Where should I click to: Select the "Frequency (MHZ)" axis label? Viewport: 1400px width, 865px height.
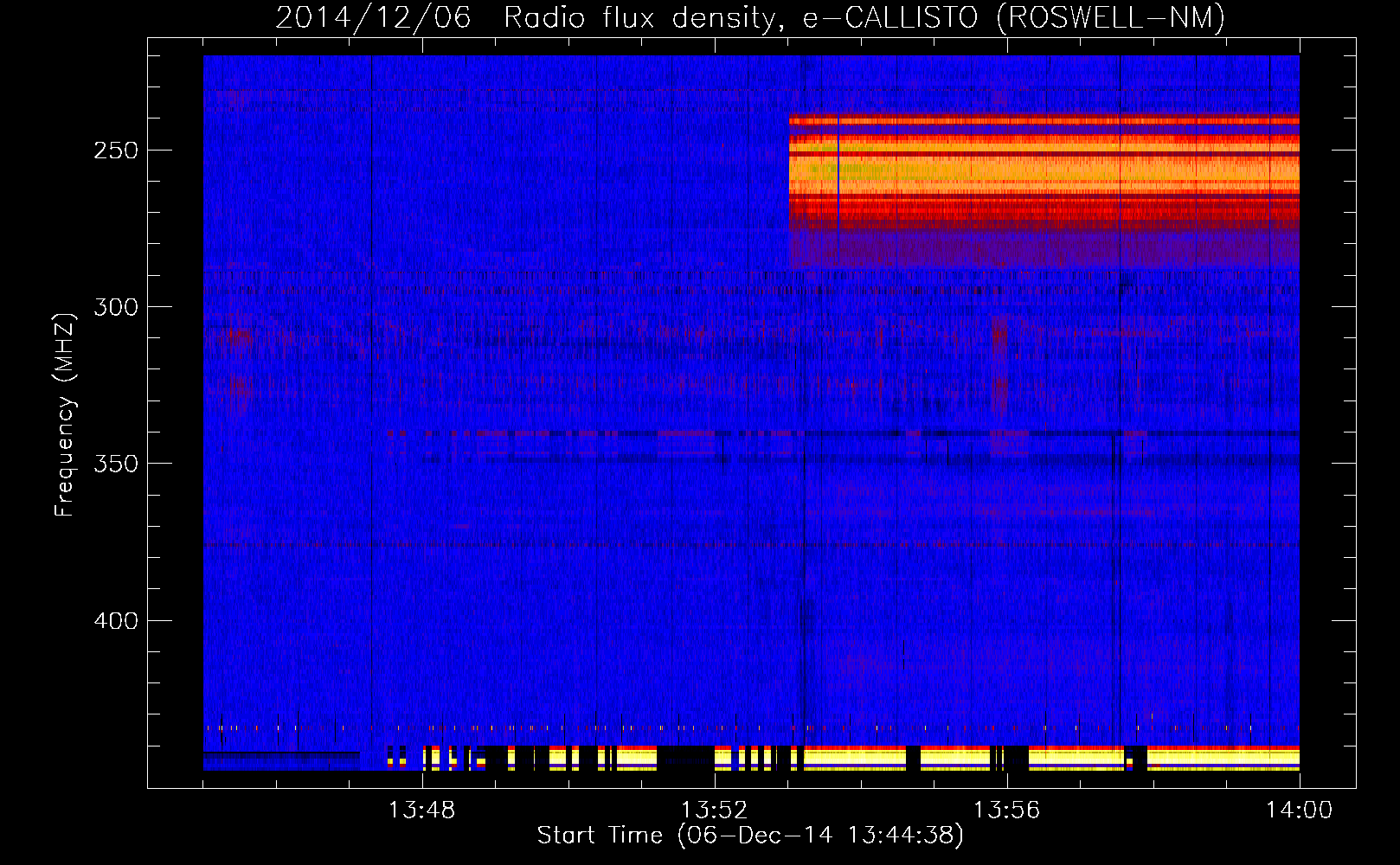65,415
